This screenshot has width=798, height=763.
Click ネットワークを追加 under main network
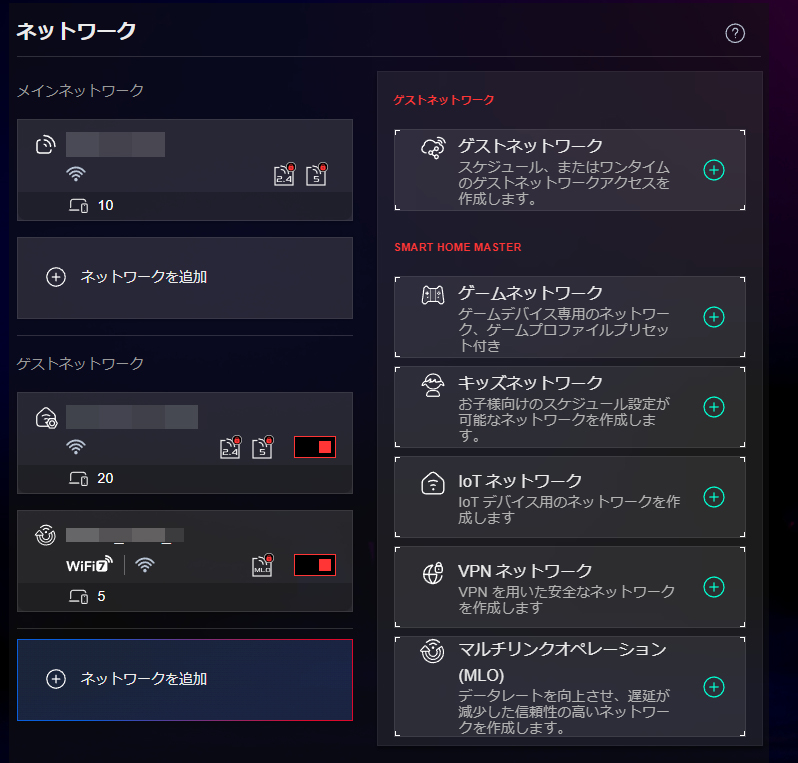coord(185,277)
